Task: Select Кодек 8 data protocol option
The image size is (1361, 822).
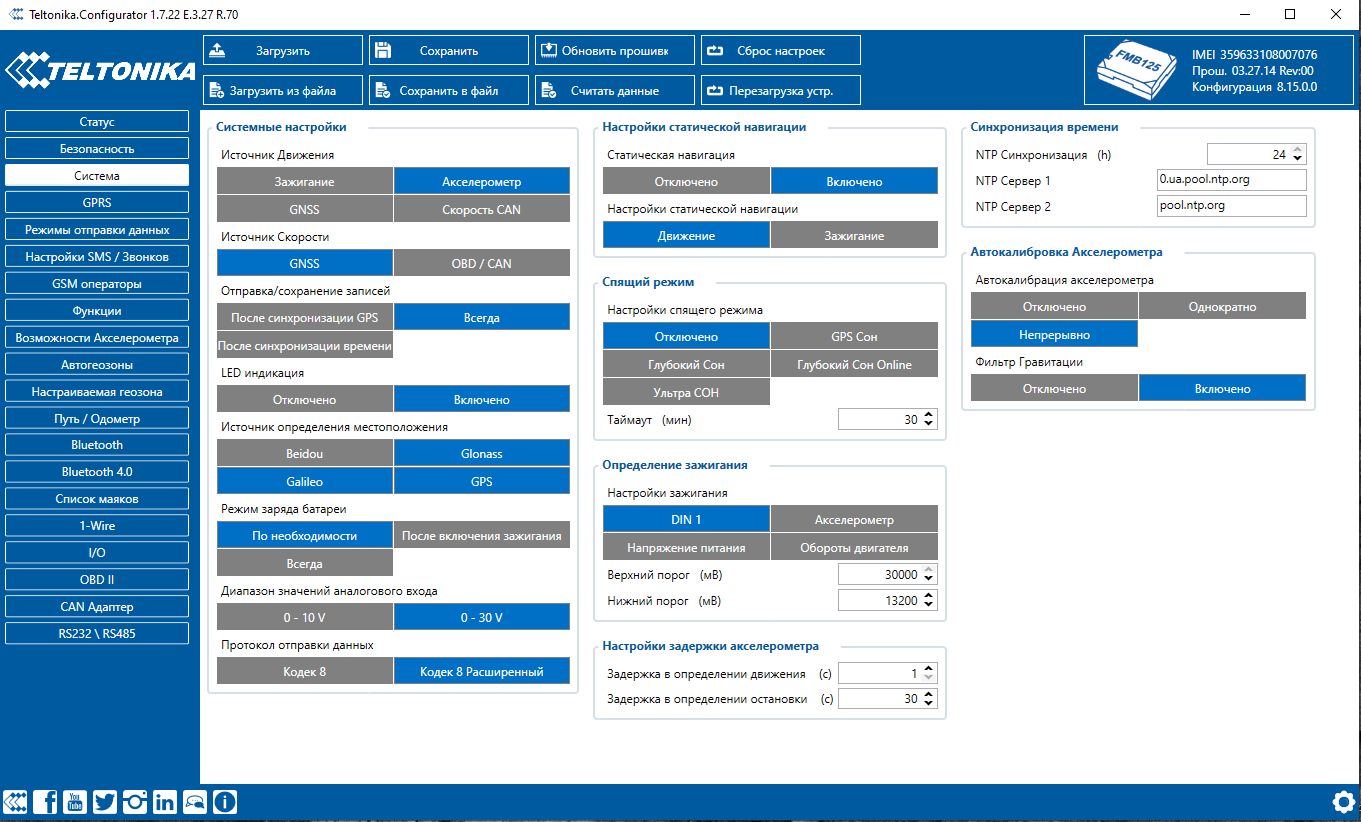Action: 304,671
